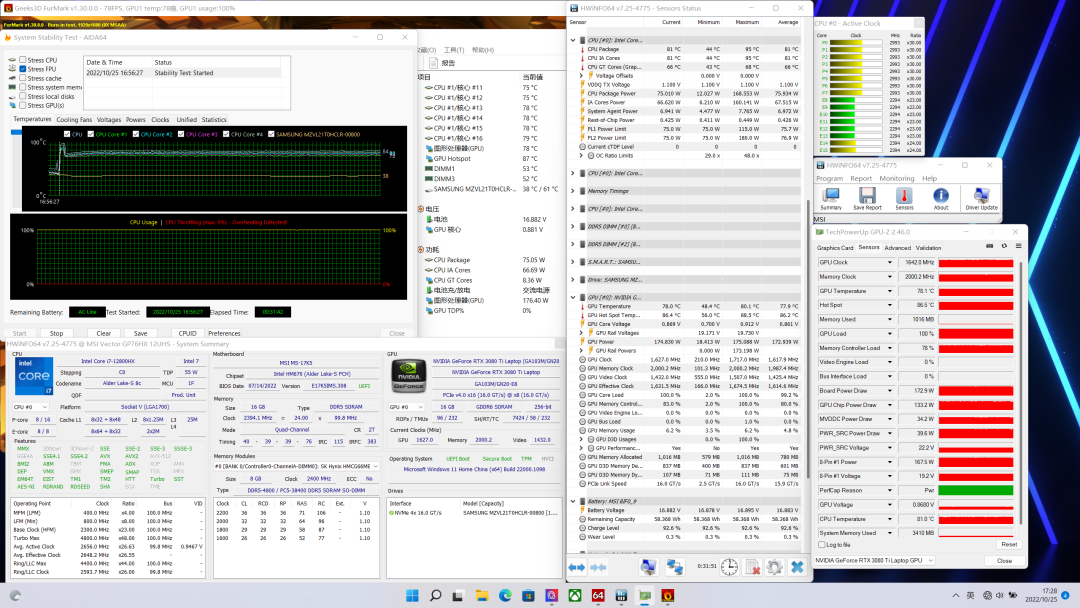Enable Stress system memory checkbox
Viewport: 1080px width, 608px height.
click(x=23, y=87)
